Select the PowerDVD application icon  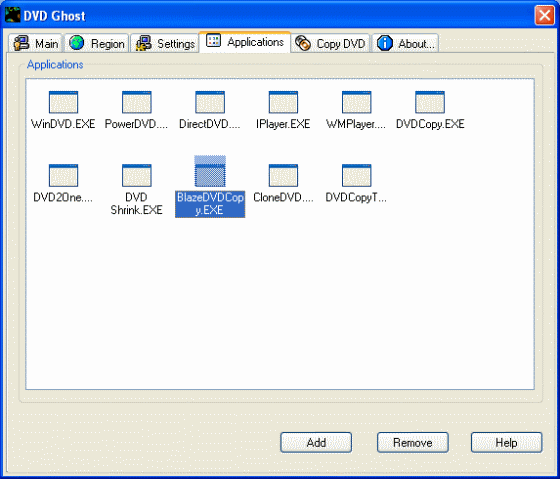pyautogui.click(x=137, y=102)
